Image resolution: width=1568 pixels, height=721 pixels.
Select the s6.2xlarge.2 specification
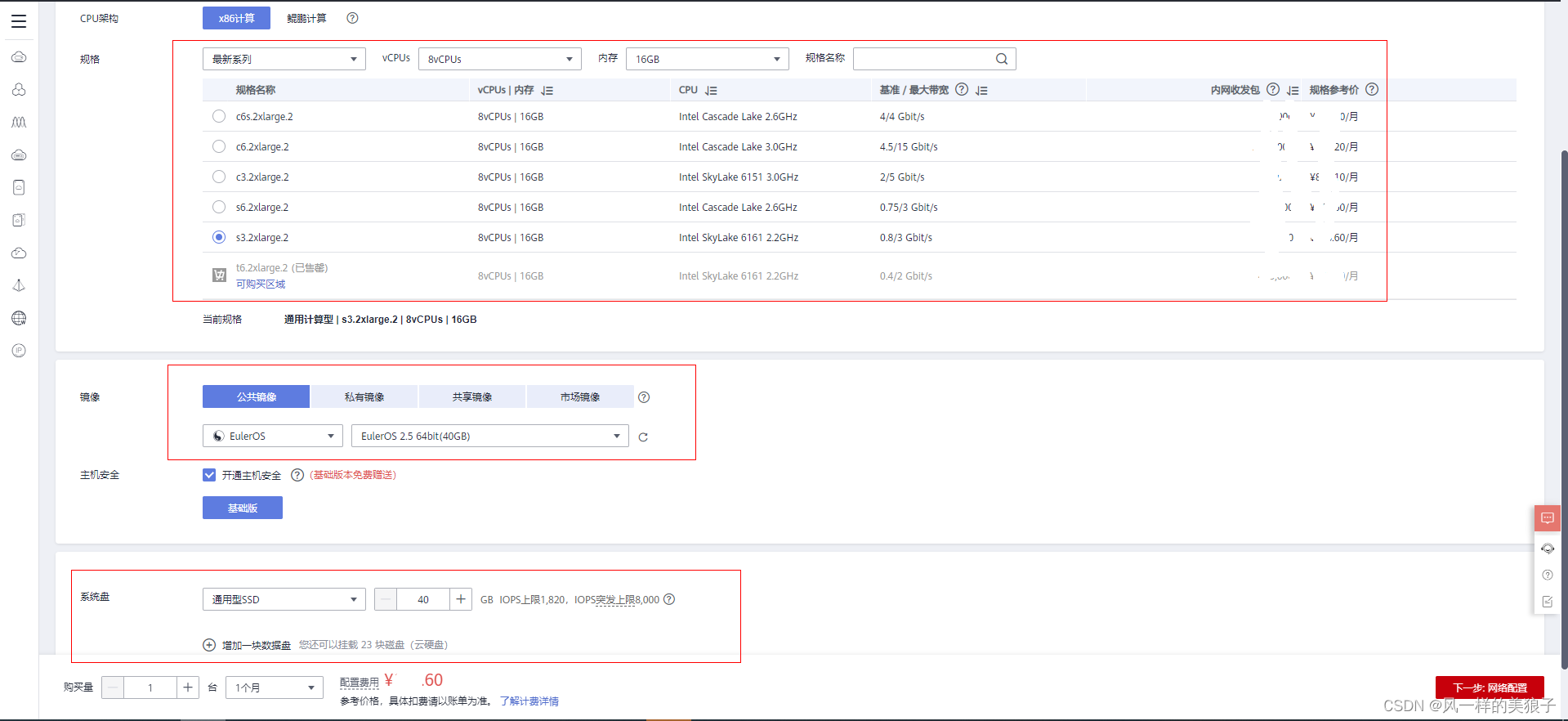click(219, 207)
